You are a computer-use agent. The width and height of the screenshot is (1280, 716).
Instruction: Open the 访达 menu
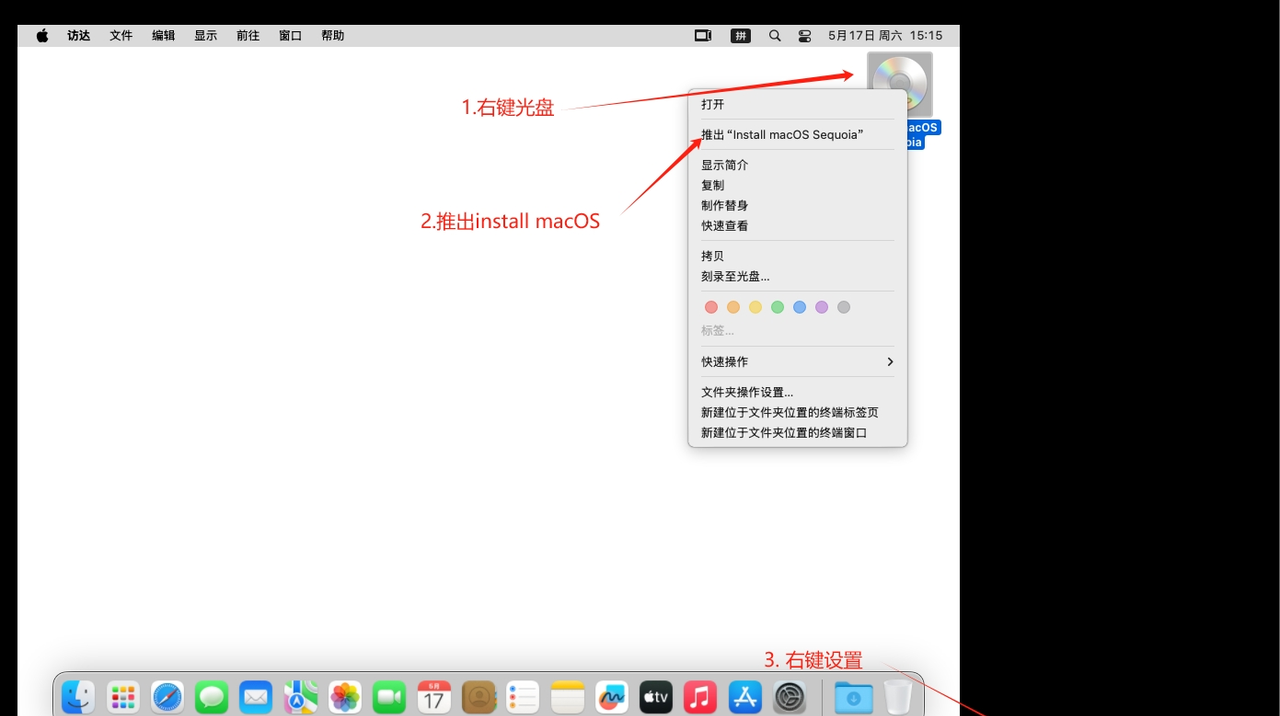[x=78, y=35]
